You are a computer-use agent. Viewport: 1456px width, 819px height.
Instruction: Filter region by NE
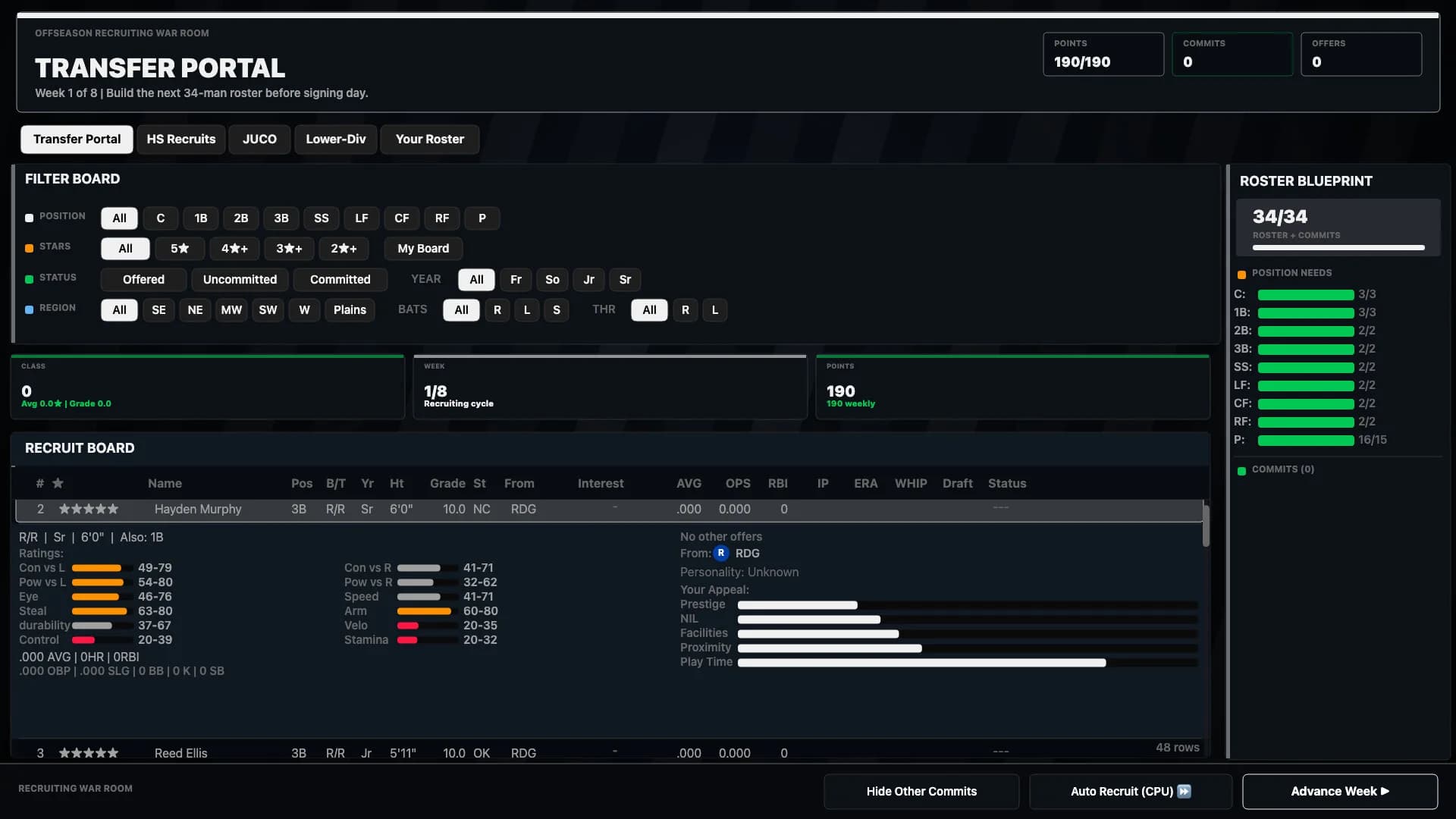[195, 310]
